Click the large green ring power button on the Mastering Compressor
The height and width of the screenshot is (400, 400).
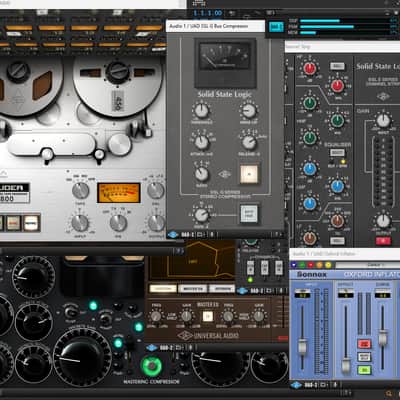[x=151, y=366]
